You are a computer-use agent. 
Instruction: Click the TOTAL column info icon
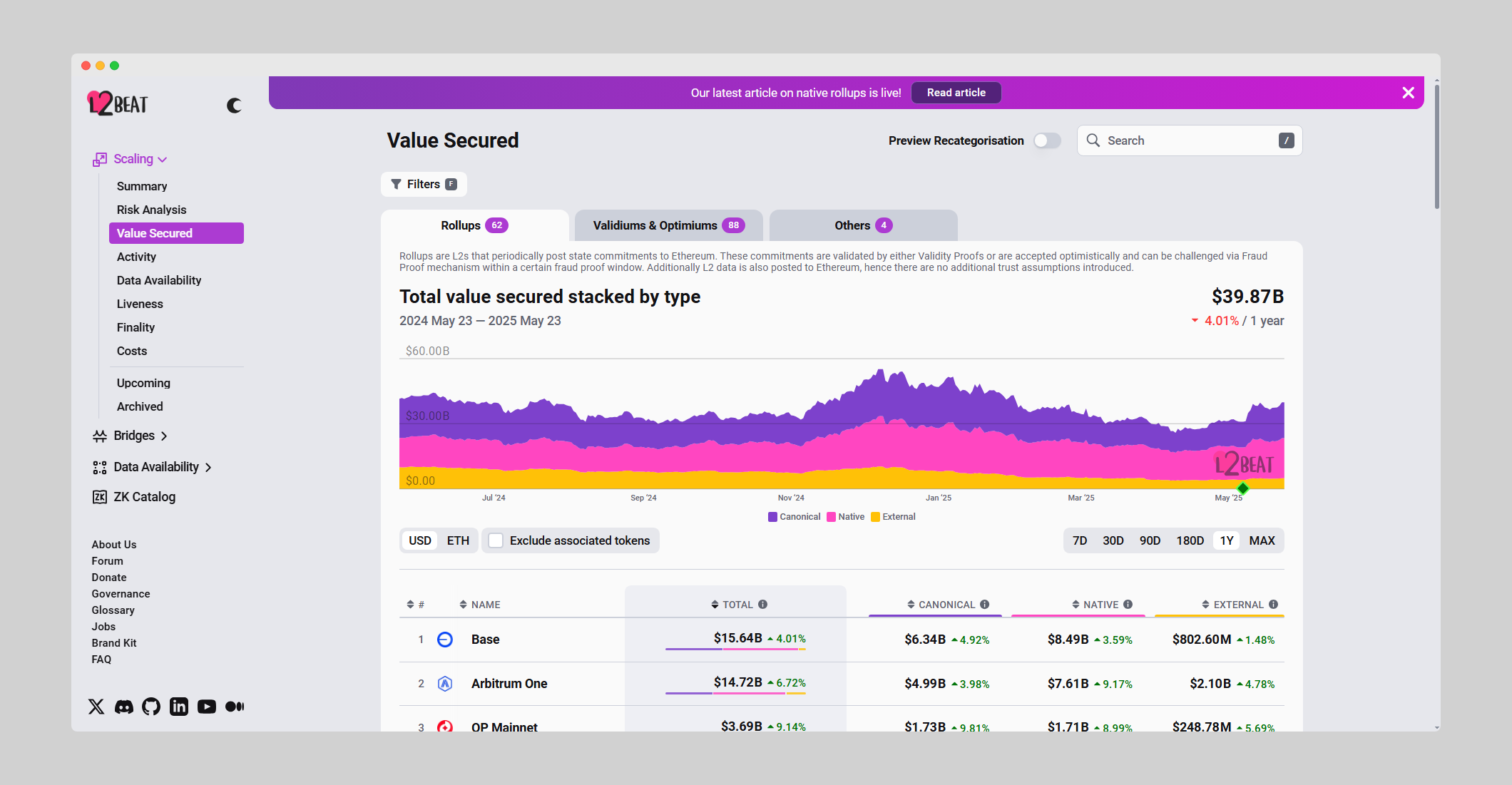(763, 605)
